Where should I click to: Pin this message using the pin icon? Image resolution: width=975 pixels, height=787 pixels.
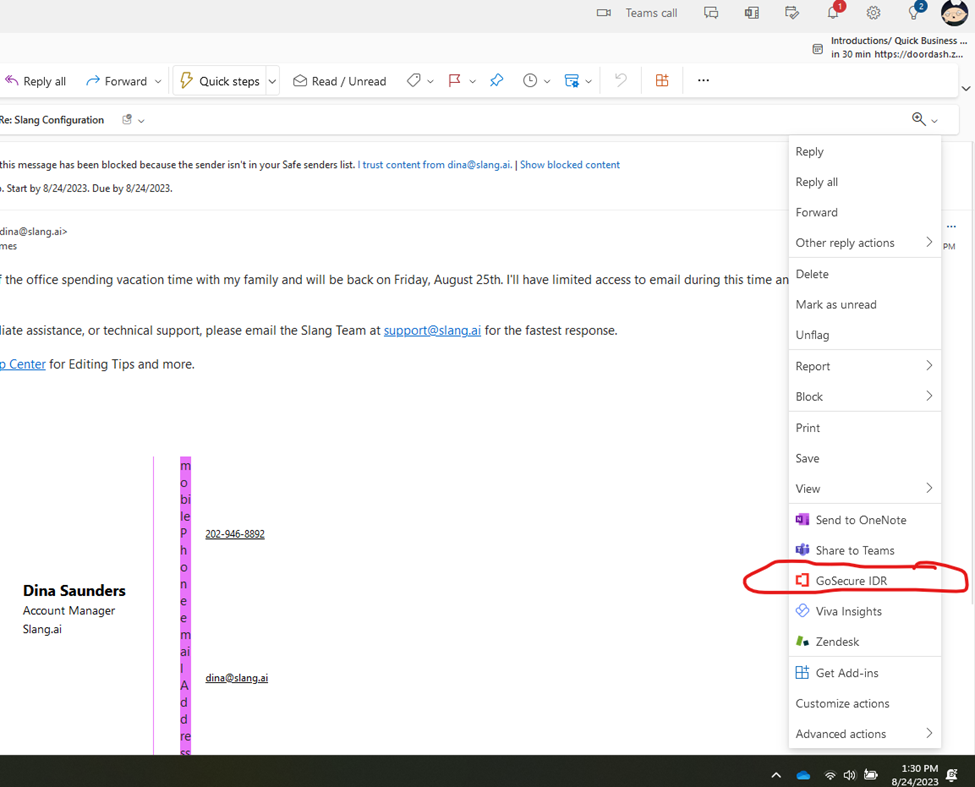[496, 81]
